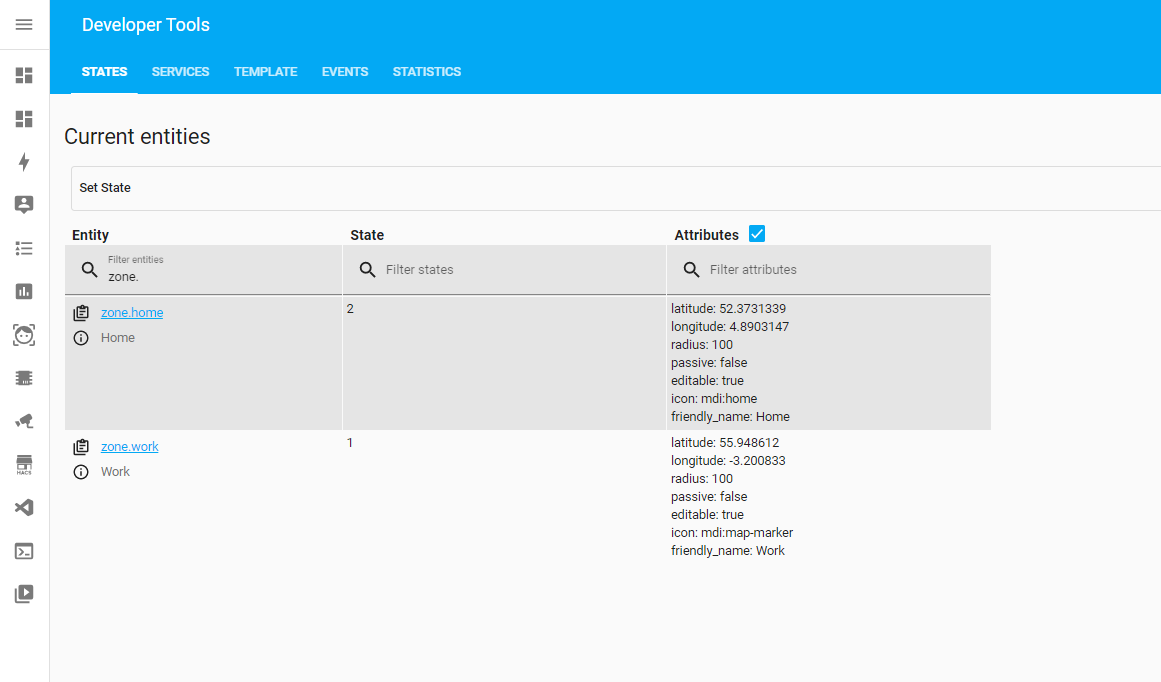Open the Terminal sidebar icon

coord(24,551)
